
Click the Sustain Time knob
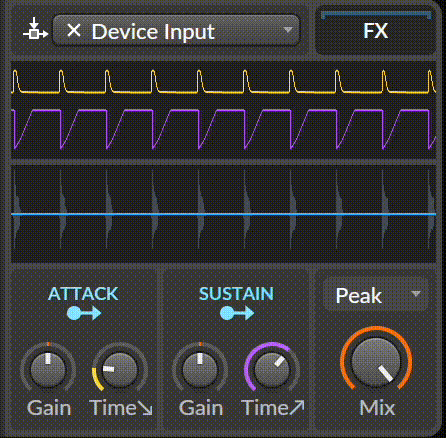(272, 368)
